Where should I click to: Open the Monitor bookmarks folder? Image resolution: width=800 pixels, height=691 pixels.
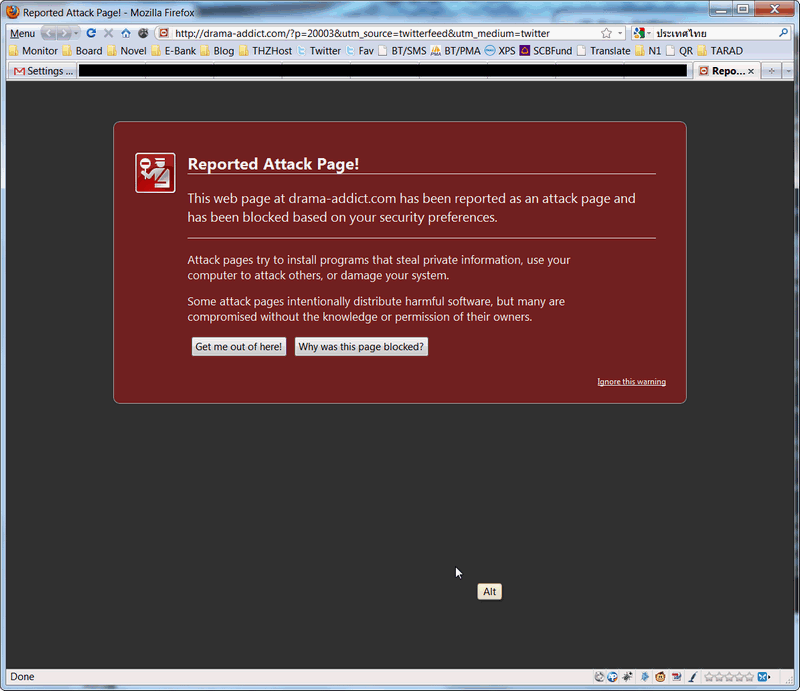pyautogui.click(x=34, y=51)
